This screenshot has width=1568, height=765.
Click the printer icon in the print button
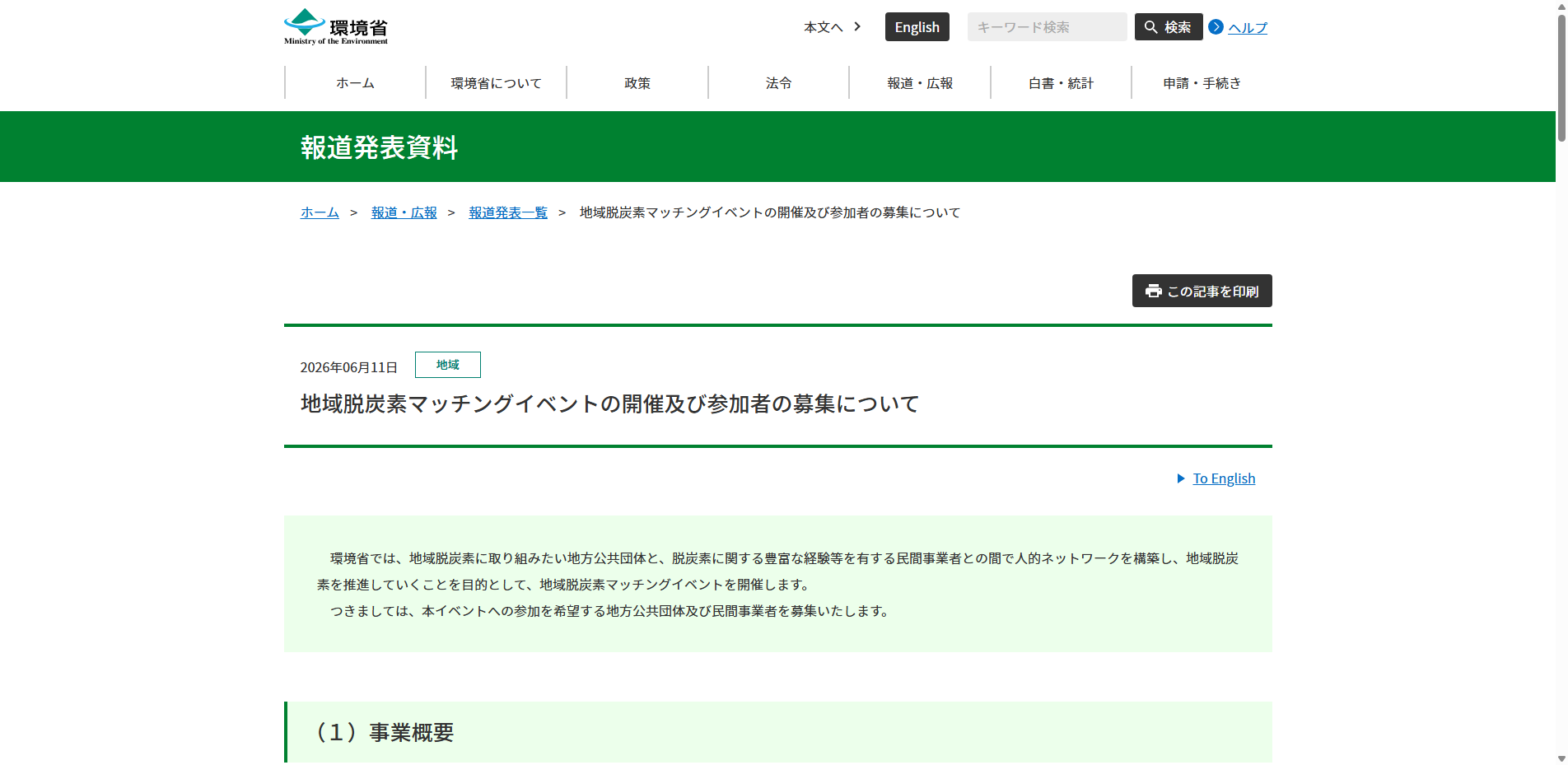coord(1153,291)
